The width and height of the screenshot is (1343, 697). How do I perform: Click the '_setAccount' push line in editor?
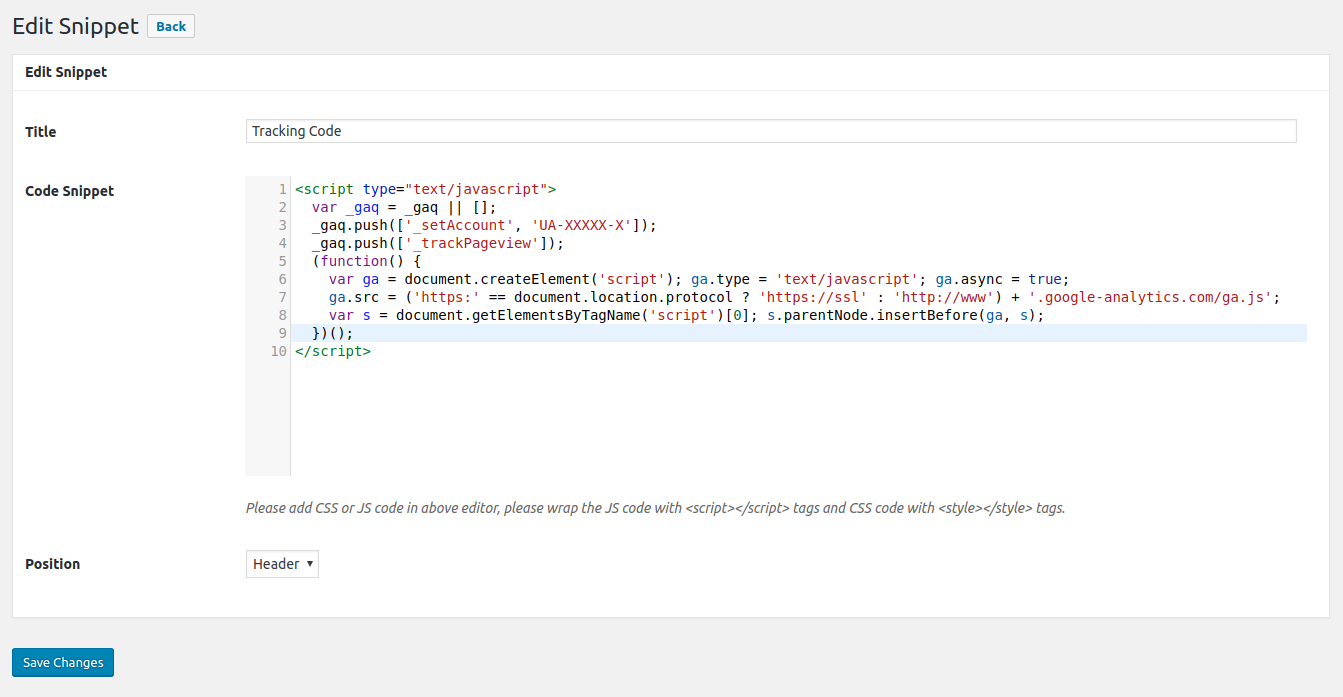click(484, 225)
